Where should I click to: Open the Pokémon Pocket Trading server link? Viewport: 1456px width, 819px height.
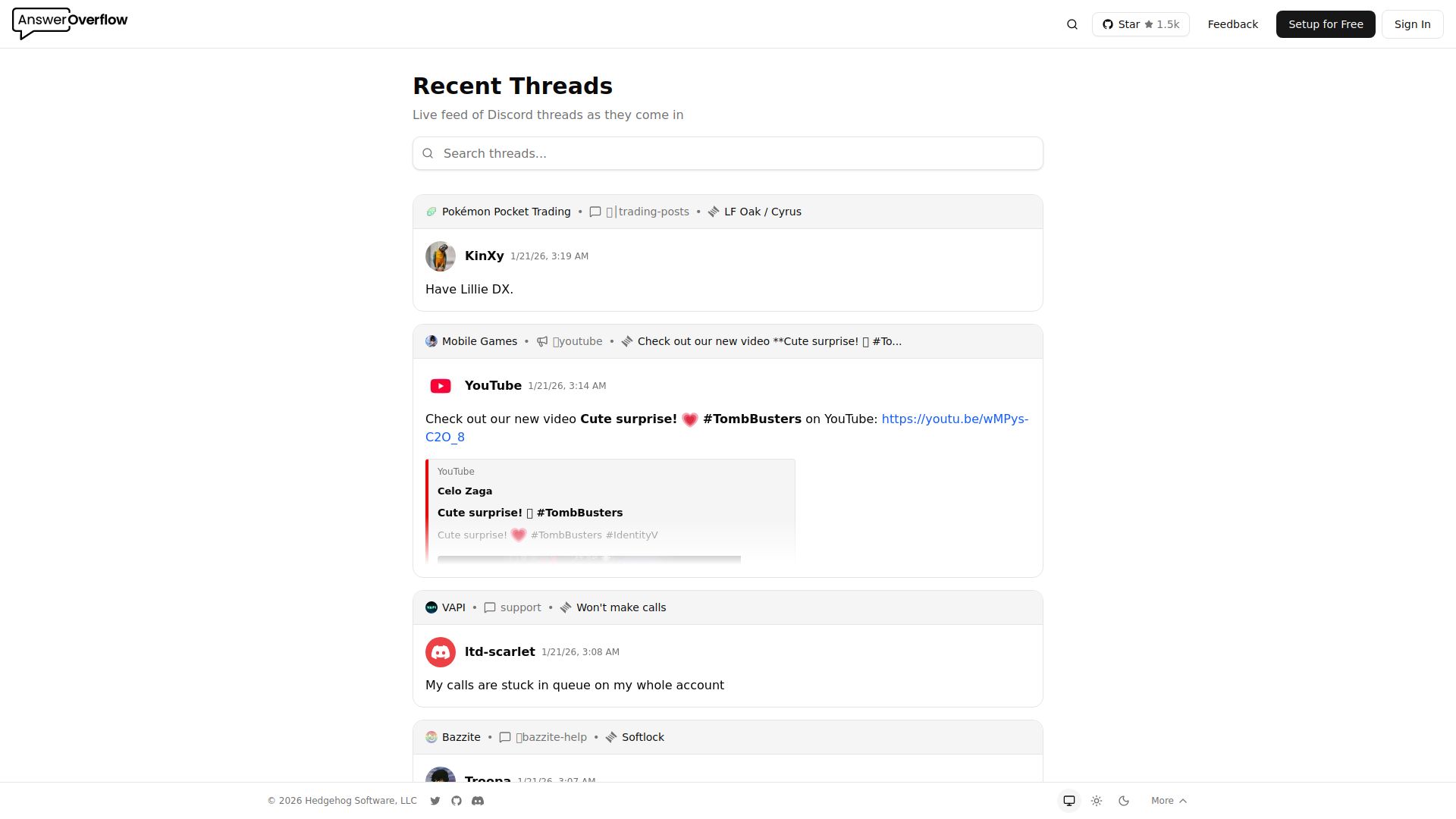[506, 212]
